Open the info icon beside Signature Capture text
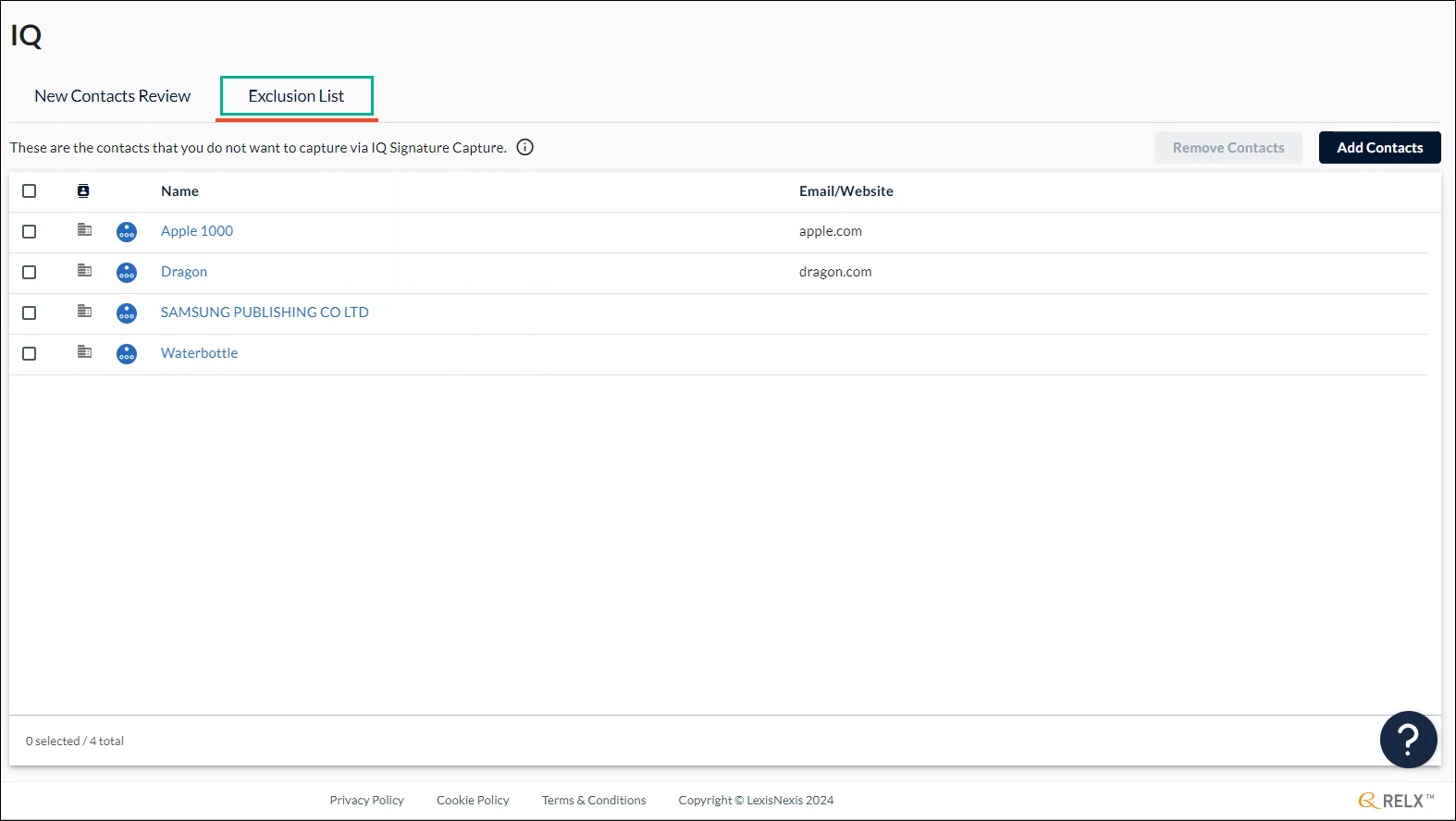 (x=524, y=147)
